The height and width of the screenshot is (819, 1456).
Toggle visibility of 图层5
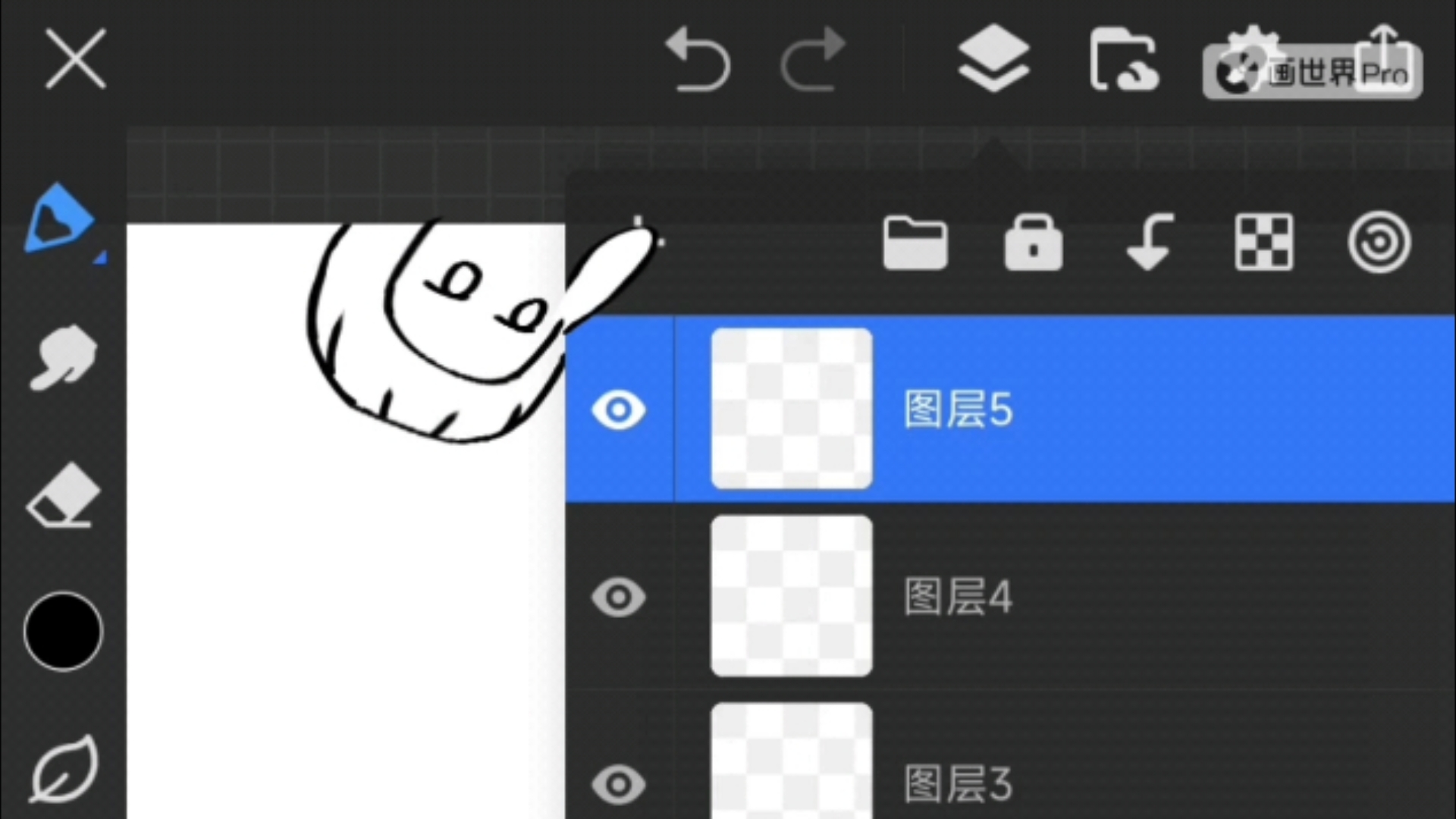pyautogui.click(x=619, y=408)
